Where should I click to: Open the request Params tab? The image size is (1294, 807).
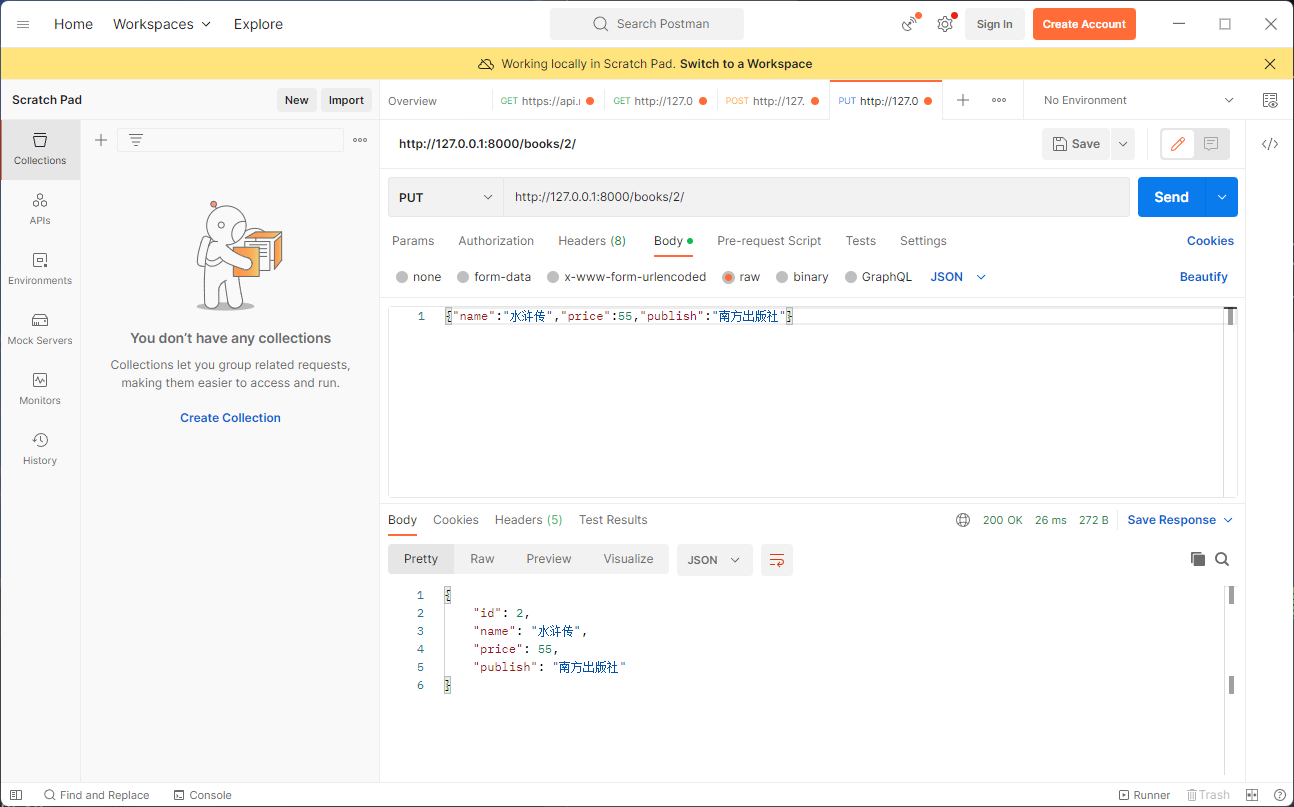click(x=413, y=241)
